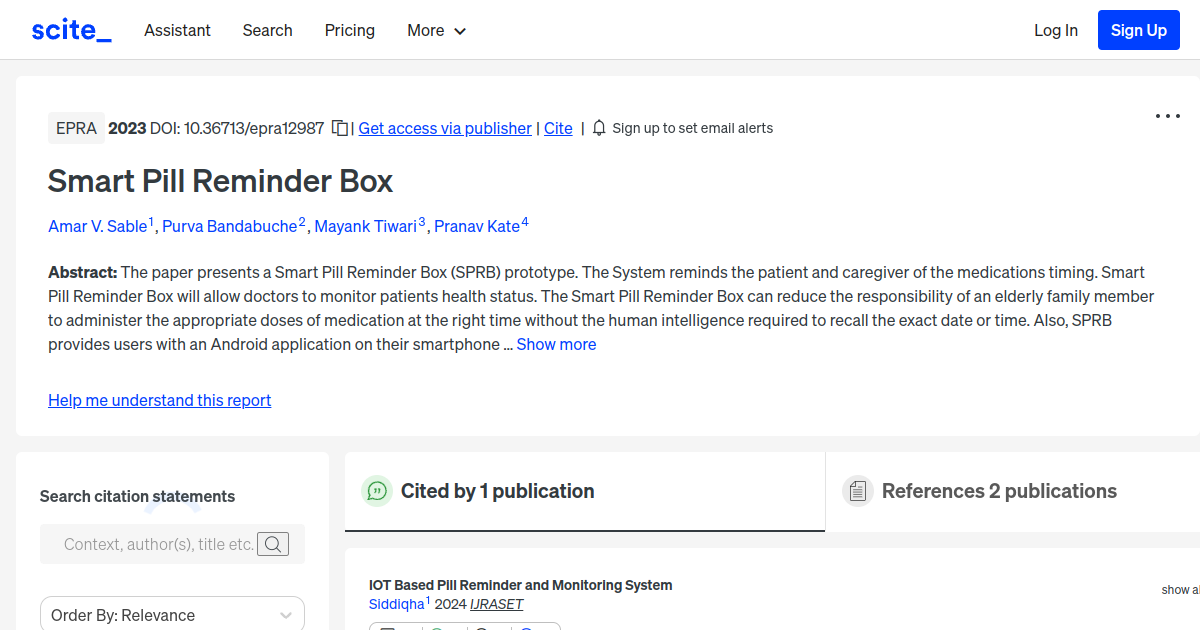Open the three-dot options menu
Image resolution: width=1200 pixels, height=630 pixels.
[x=1167, y=116]
